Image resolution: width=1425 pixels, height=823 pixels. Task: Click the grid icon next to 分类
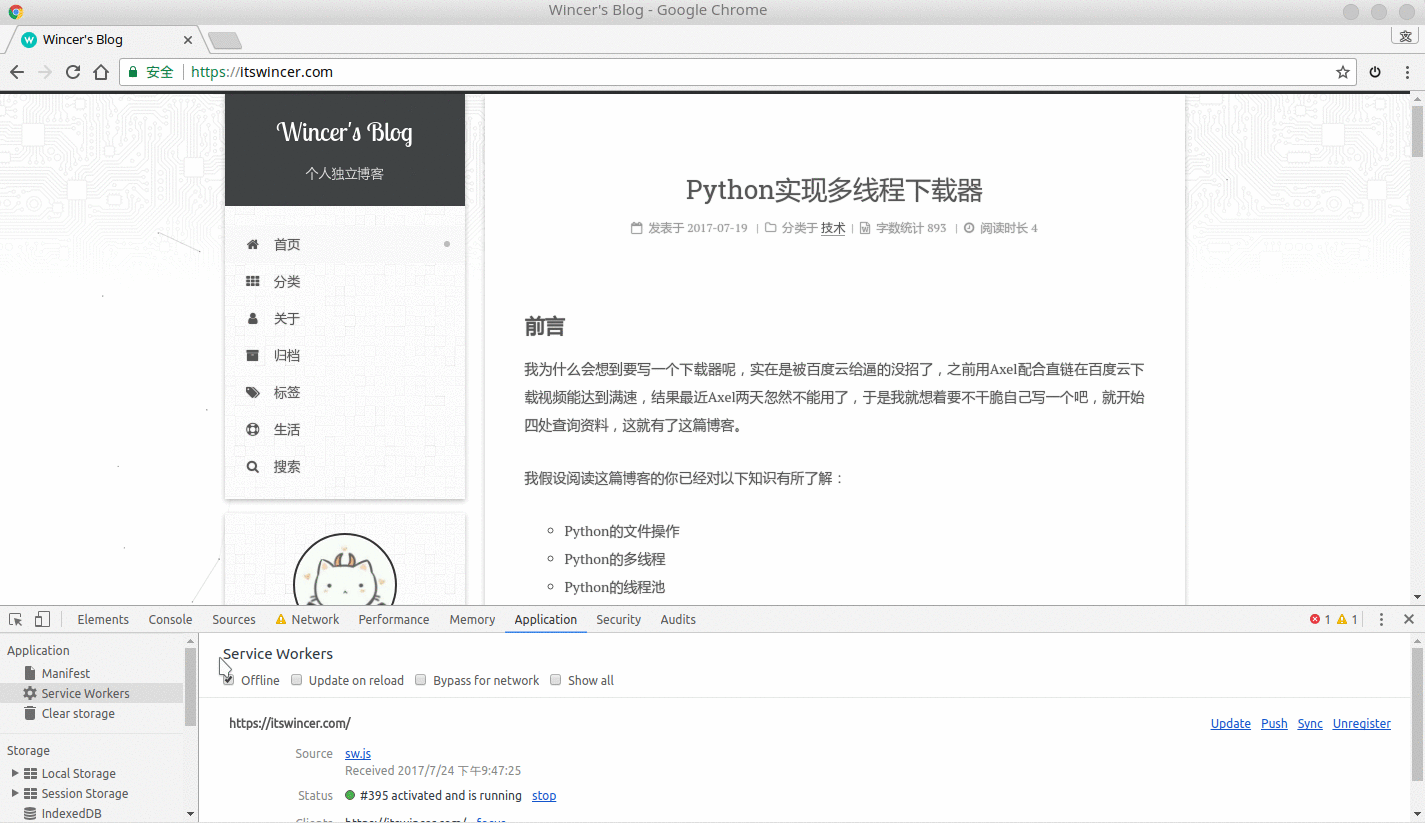253,281
